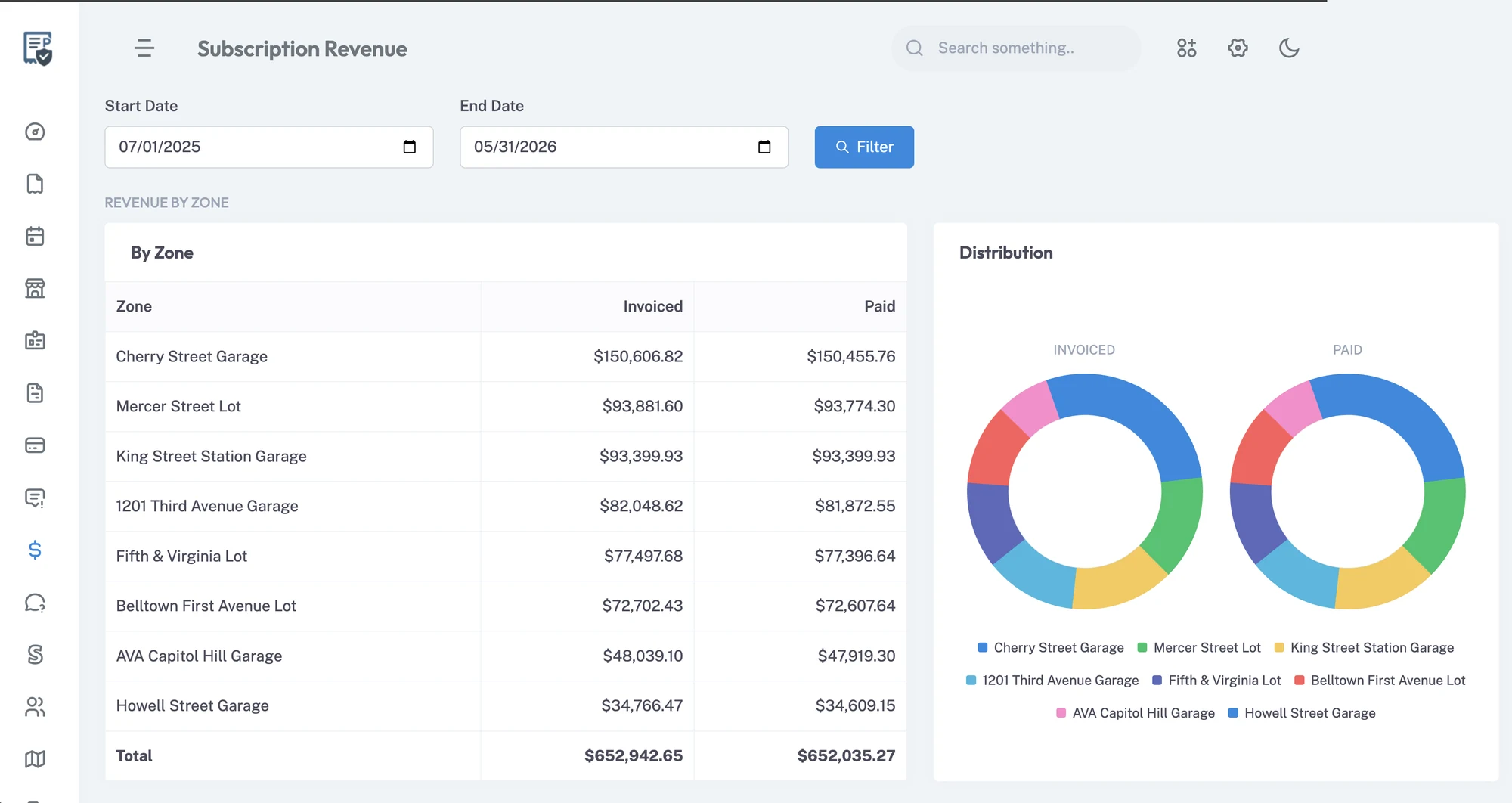Toggle AVA Capitol Hill Garage legend
The height and width of the screenshot is (803, 1512).
tap(1136, 713)
